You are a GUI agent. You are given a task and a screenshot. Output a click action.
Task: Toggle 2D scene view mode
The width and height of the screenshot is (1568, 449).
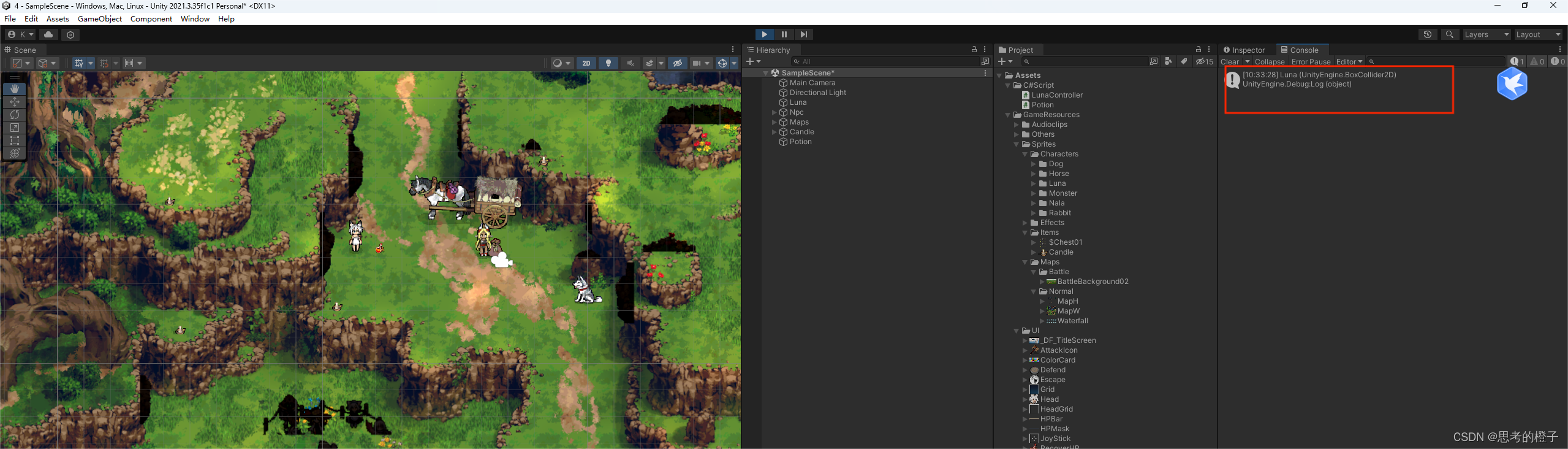tap(586, 63)
